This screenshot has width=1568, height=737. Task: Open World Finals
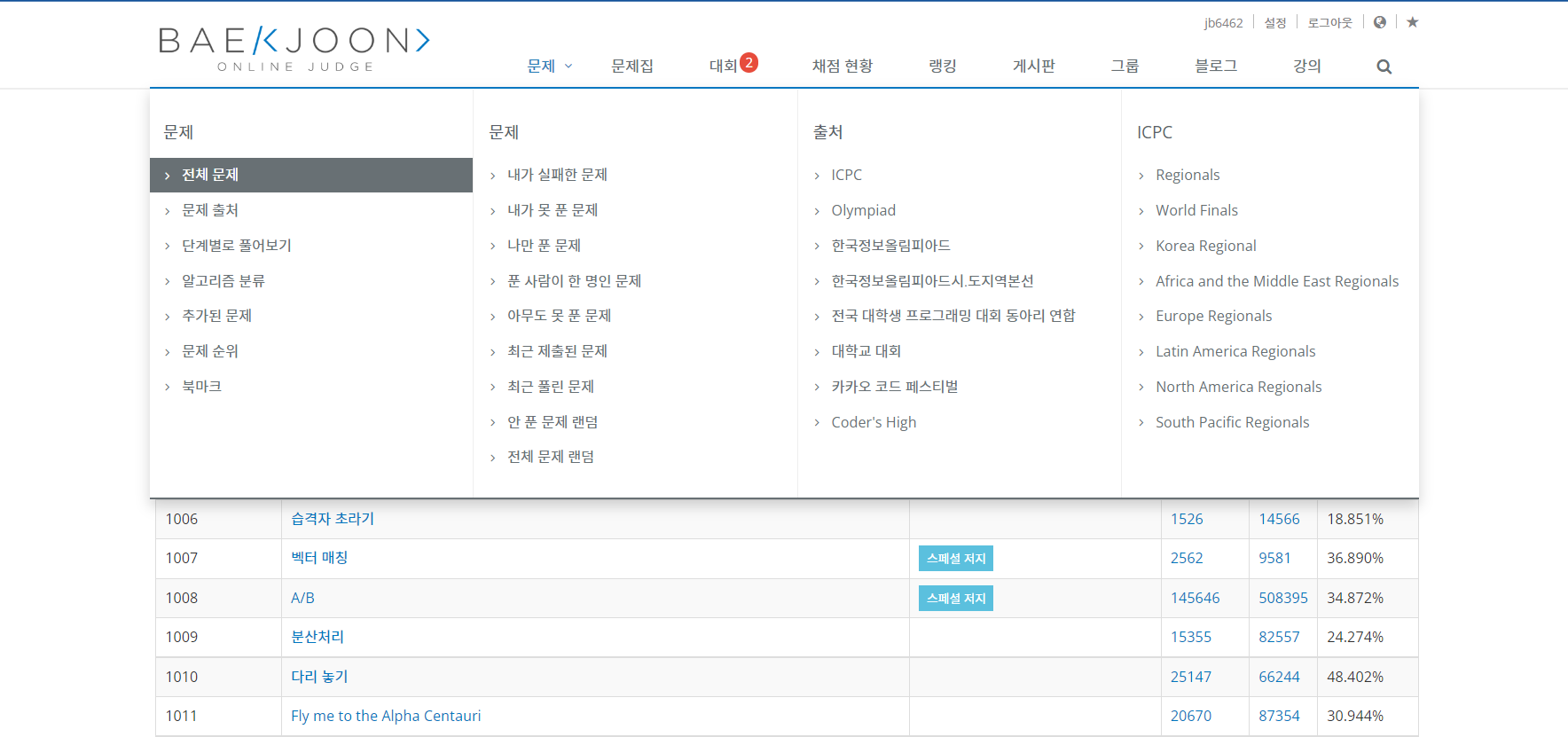coord(1196,210)
